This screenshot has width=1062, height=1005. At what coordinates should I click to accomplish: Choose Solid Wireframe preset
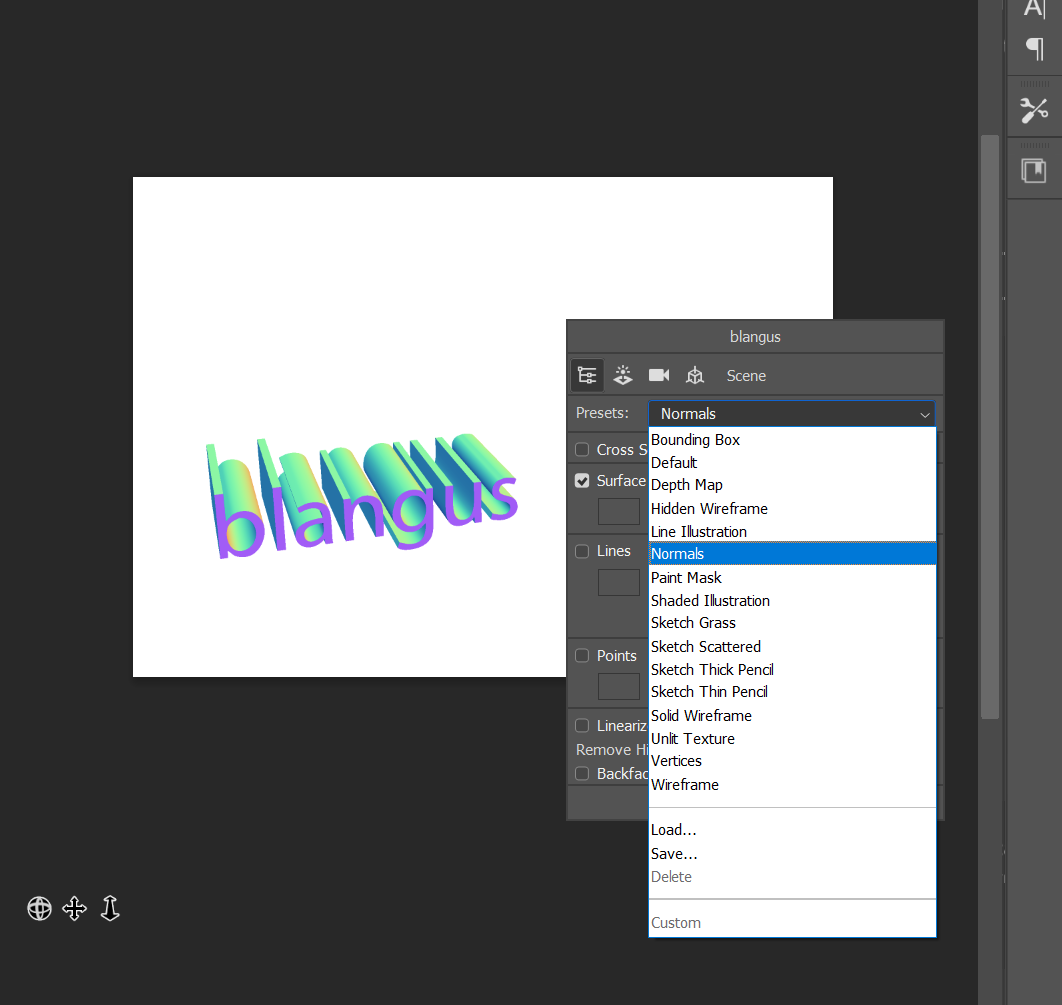792,716
